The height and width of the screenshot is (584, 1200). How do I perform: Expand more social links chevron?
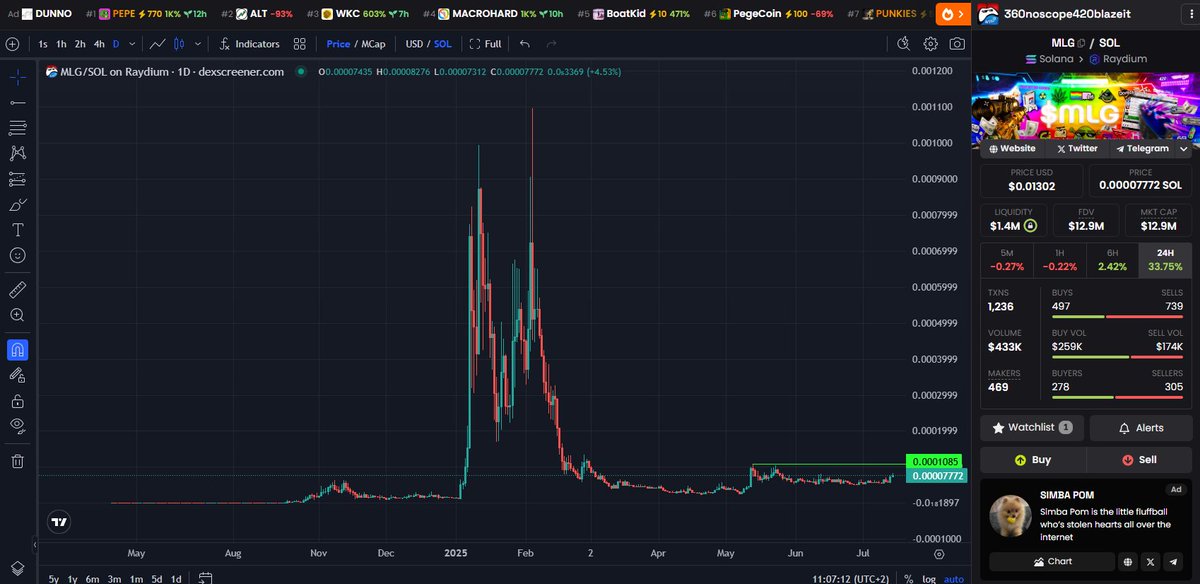tap(1186, 148)
